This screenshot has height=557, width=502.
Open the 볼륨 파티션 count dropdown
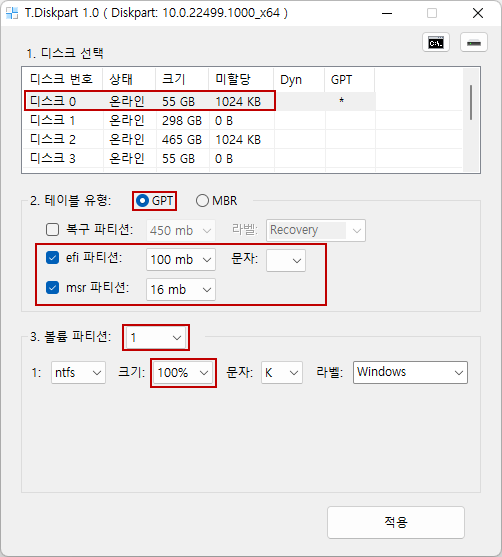click(156, 337)
